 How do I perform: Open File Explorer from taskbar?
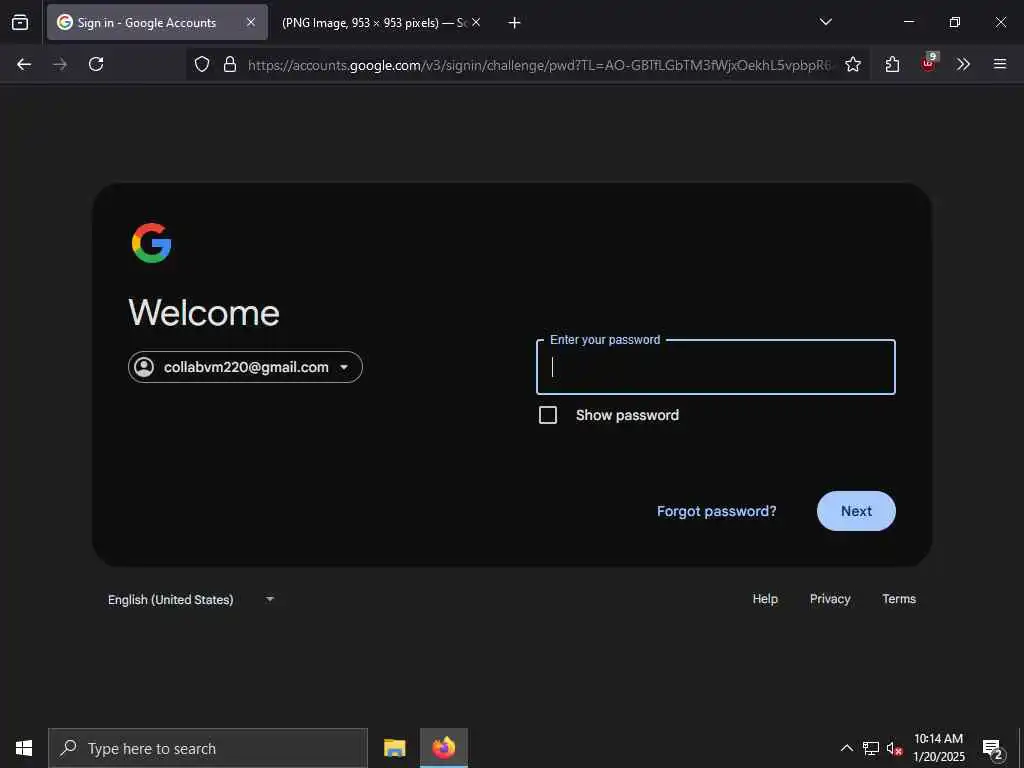tap(394, 748)
